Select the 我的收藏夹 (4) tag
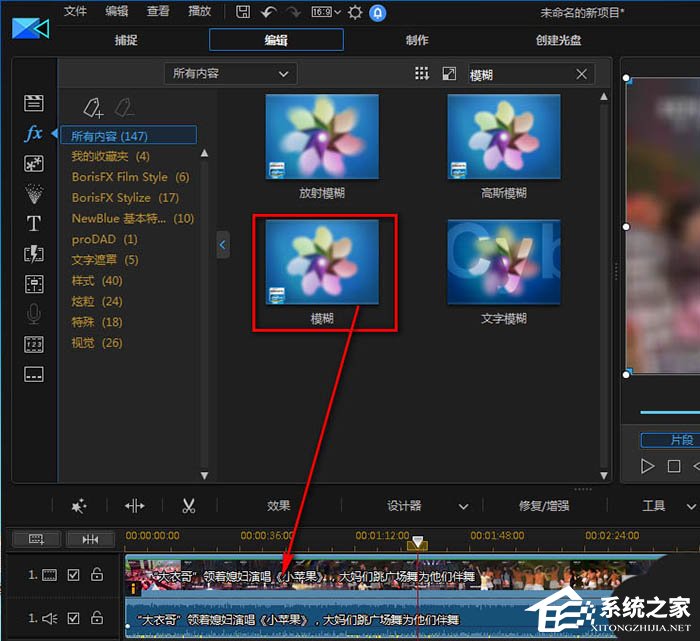Viewport: 700px width, 641px height. [x=111, y=156]
